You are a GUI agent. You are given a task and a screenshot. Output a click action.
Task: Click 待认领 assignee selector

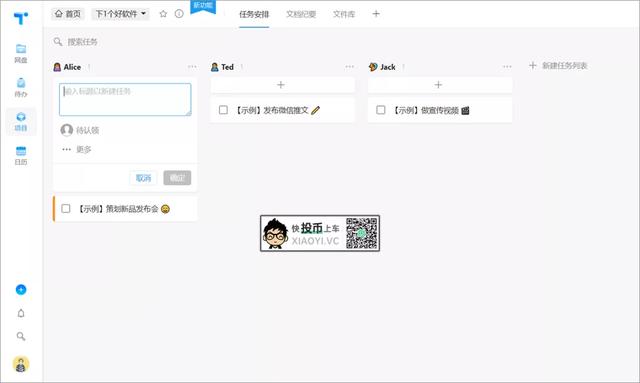(80, 130)
